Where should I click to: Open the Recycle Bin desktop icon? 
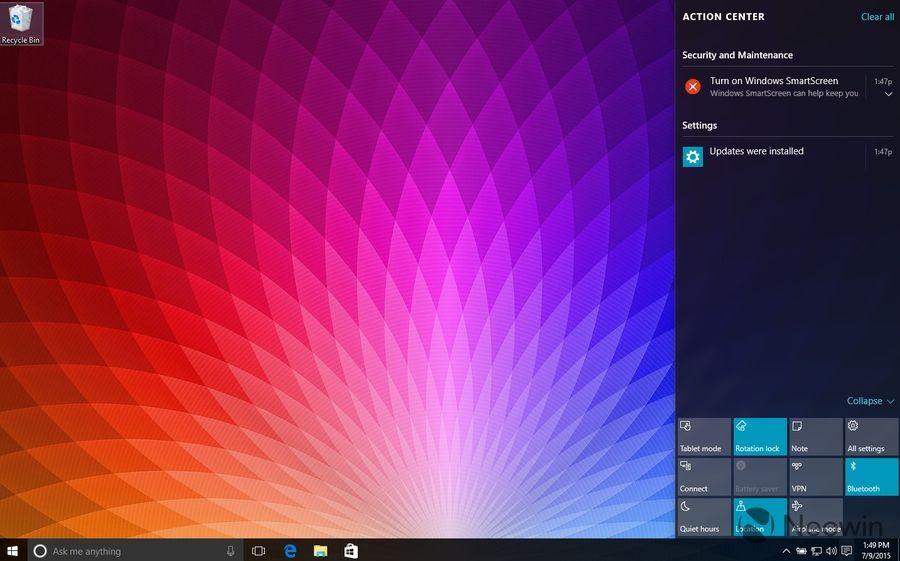point(21,24)
